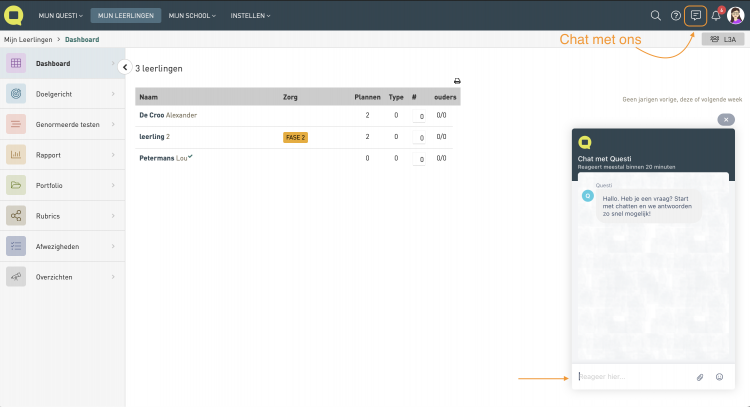Click the Afwezigheden checklist icon
750x407 pixels.
16,246
